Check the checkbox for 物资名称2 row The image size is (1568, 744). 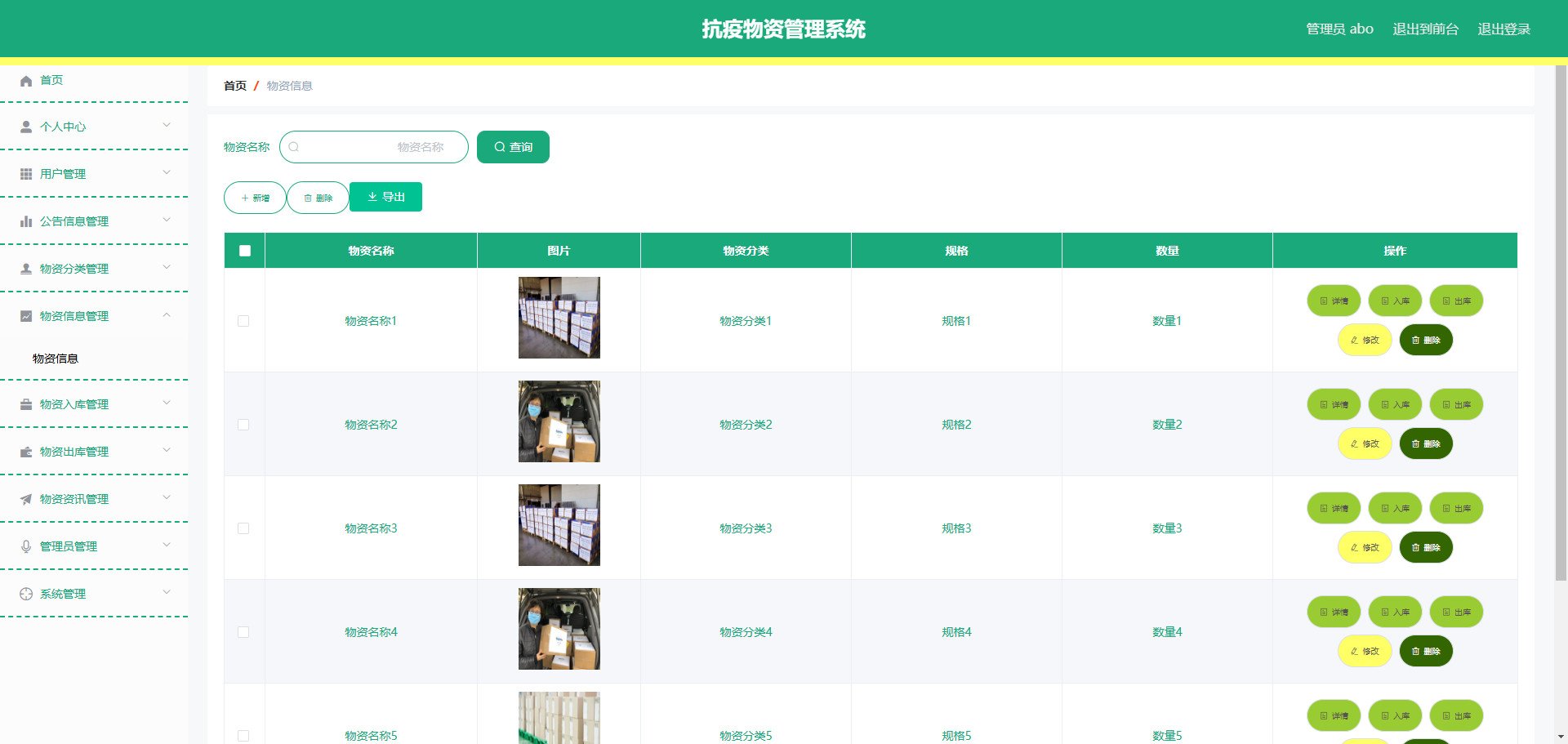coord(243,425)
